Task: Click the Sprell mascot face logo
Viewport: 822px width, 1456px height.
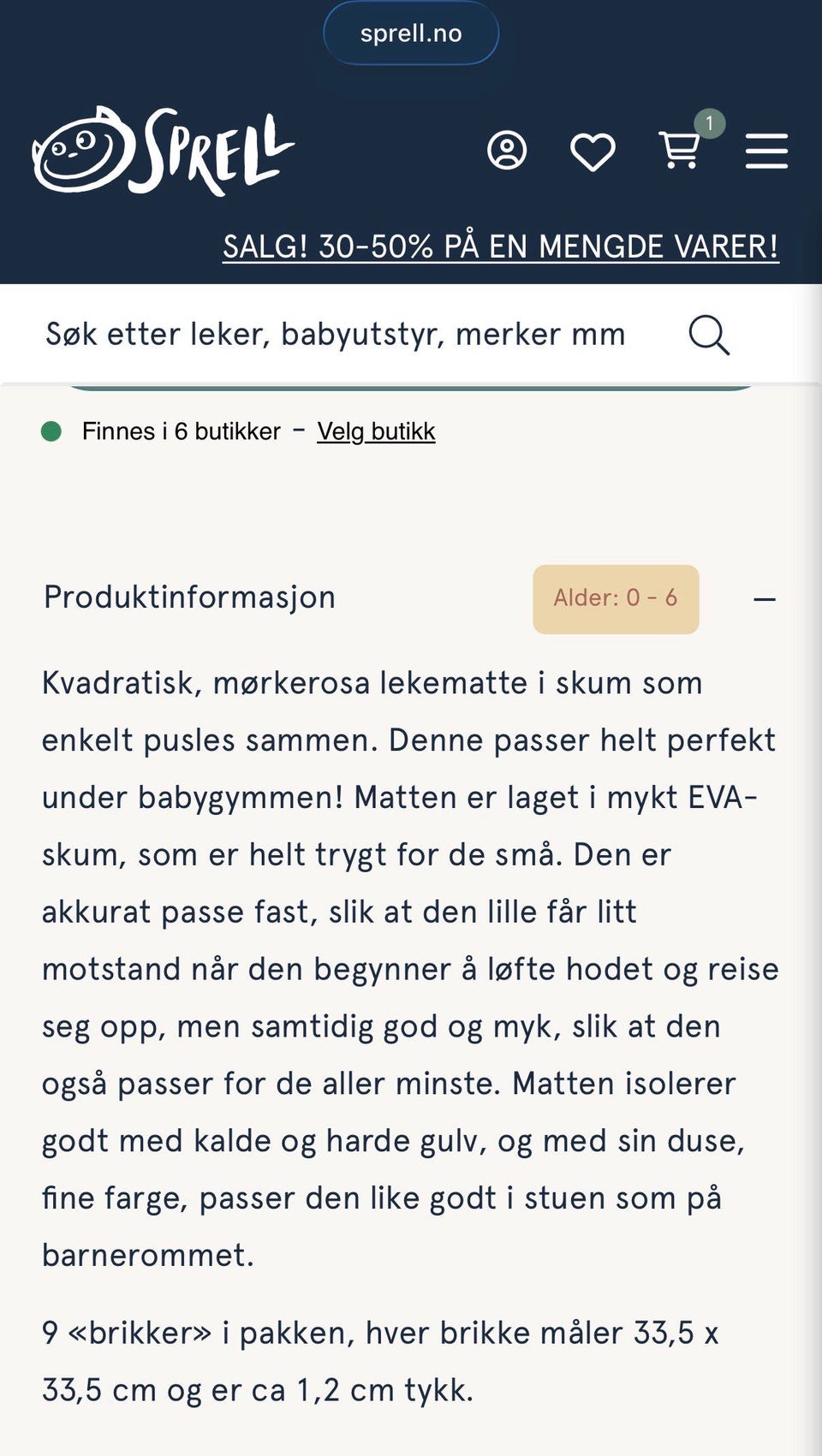Action: click(82, 151)
